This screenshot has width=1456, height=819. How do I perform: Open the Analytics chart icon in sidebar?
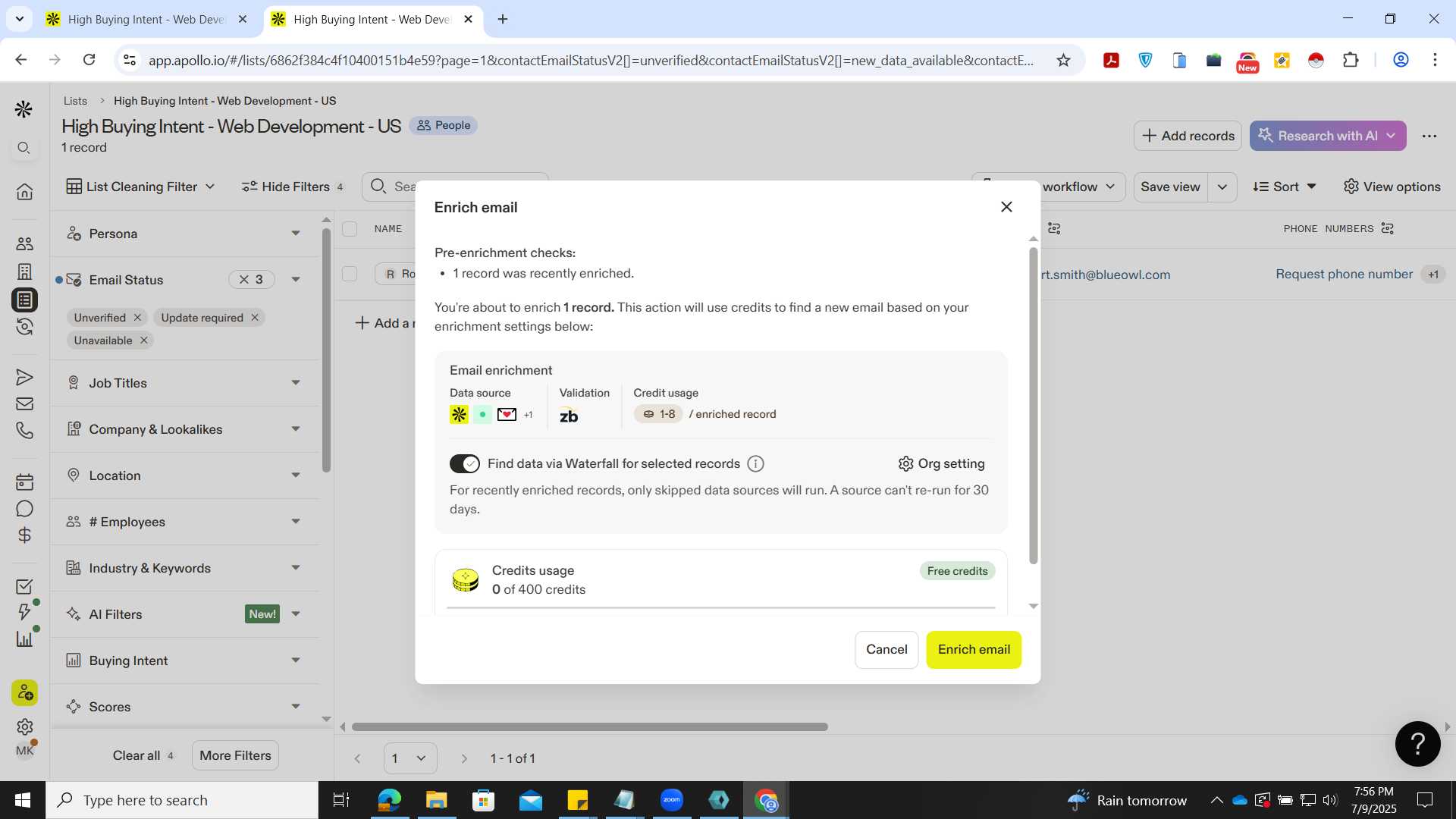[x=24, y=639]
